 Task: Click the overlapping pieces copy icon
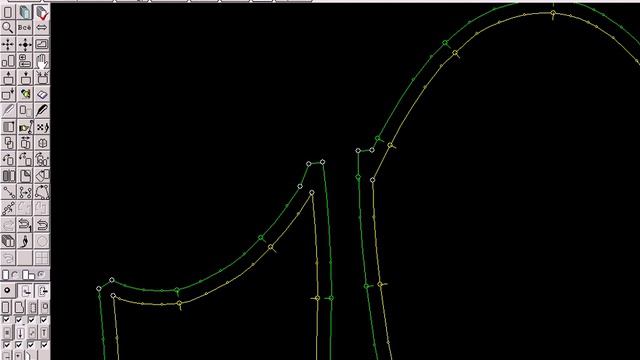pos(8,143)
